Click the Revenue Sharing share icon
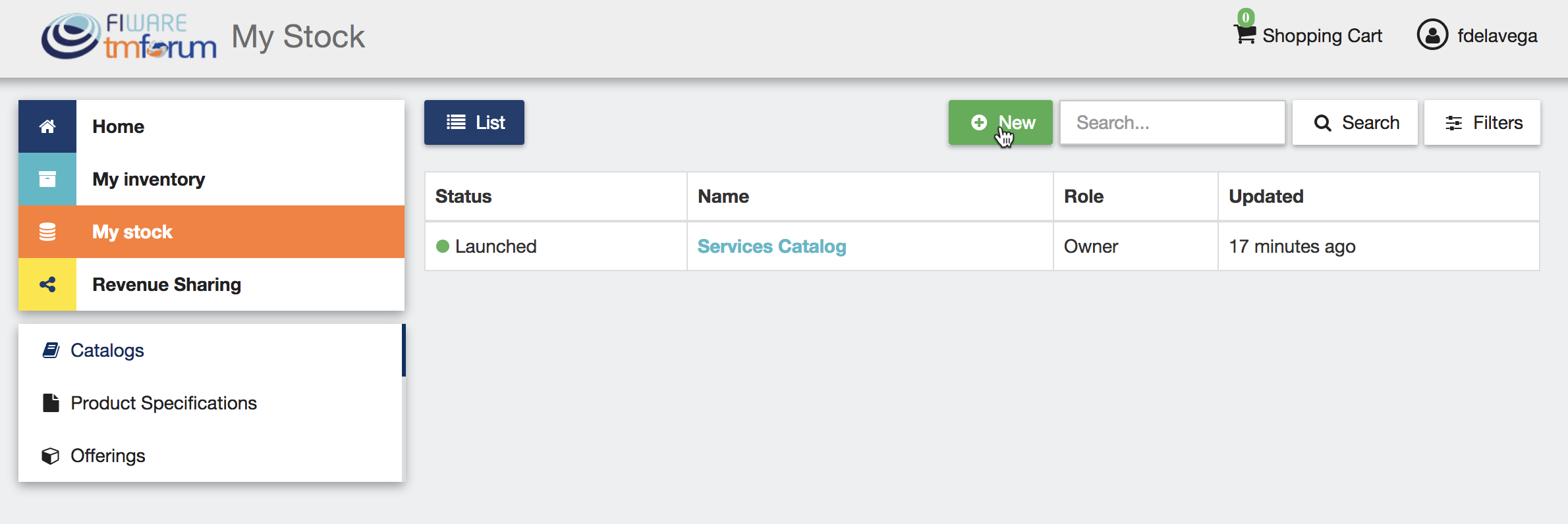The width and height of the screenshot is (1568, 524). coord(47,284)
